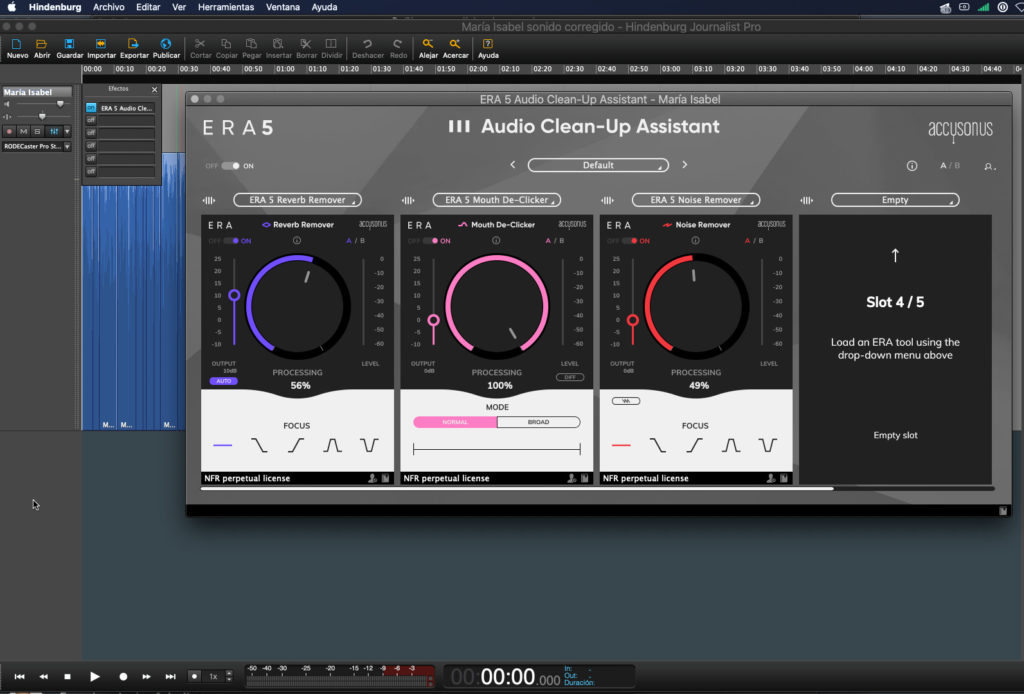The image size is (1024, 694).
Task: Toggle the Mouth De-Clicker ON switch
Action: click(430, 241)
